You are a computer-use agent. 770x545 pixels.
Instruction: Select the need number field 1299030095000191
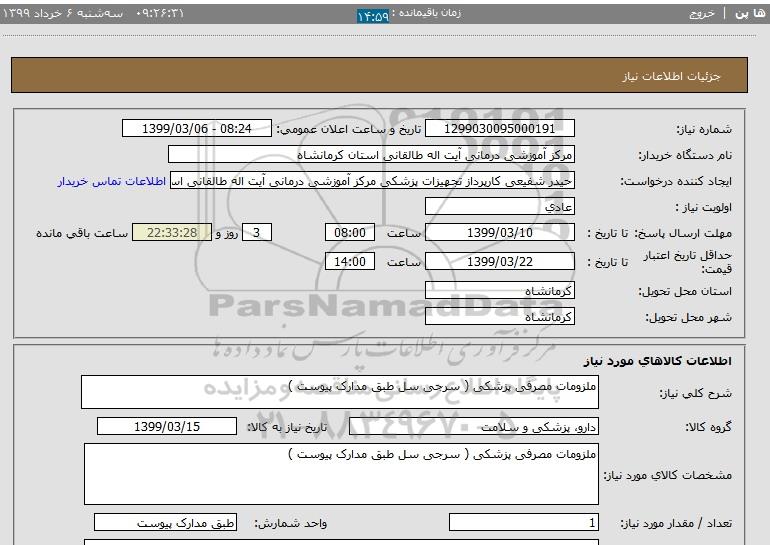tap(499, 129)
